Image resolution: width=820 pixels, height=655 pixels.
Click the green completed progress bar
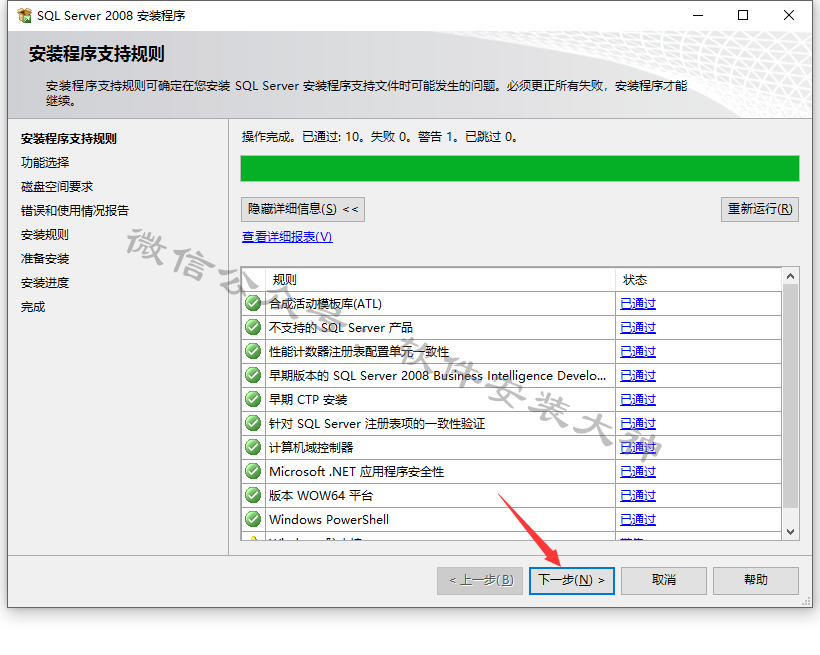tap(520, 168)
